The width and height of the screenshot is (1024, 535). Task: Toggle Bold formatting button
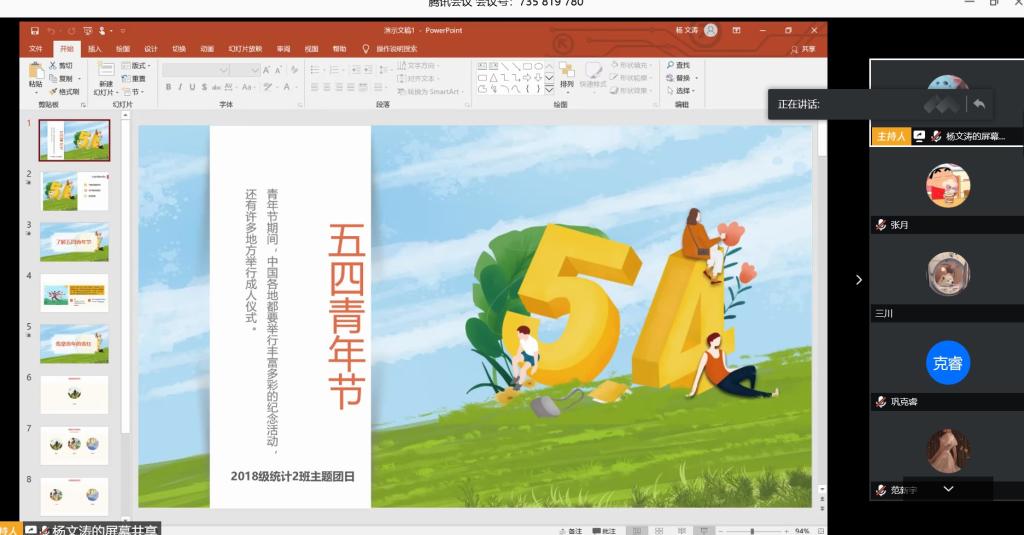click(167, 87)
